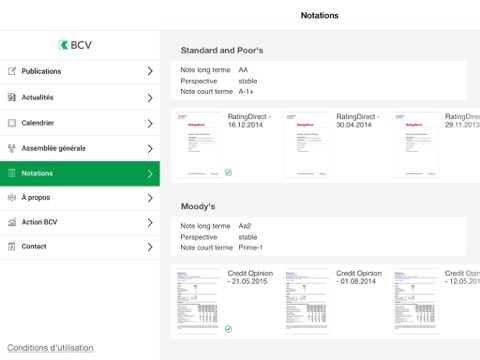Viewport: 480px width, 360px height.
Task: Click downloaded checkmark on Credit Opinion 21.05.2015
Action: click(228, 329)
